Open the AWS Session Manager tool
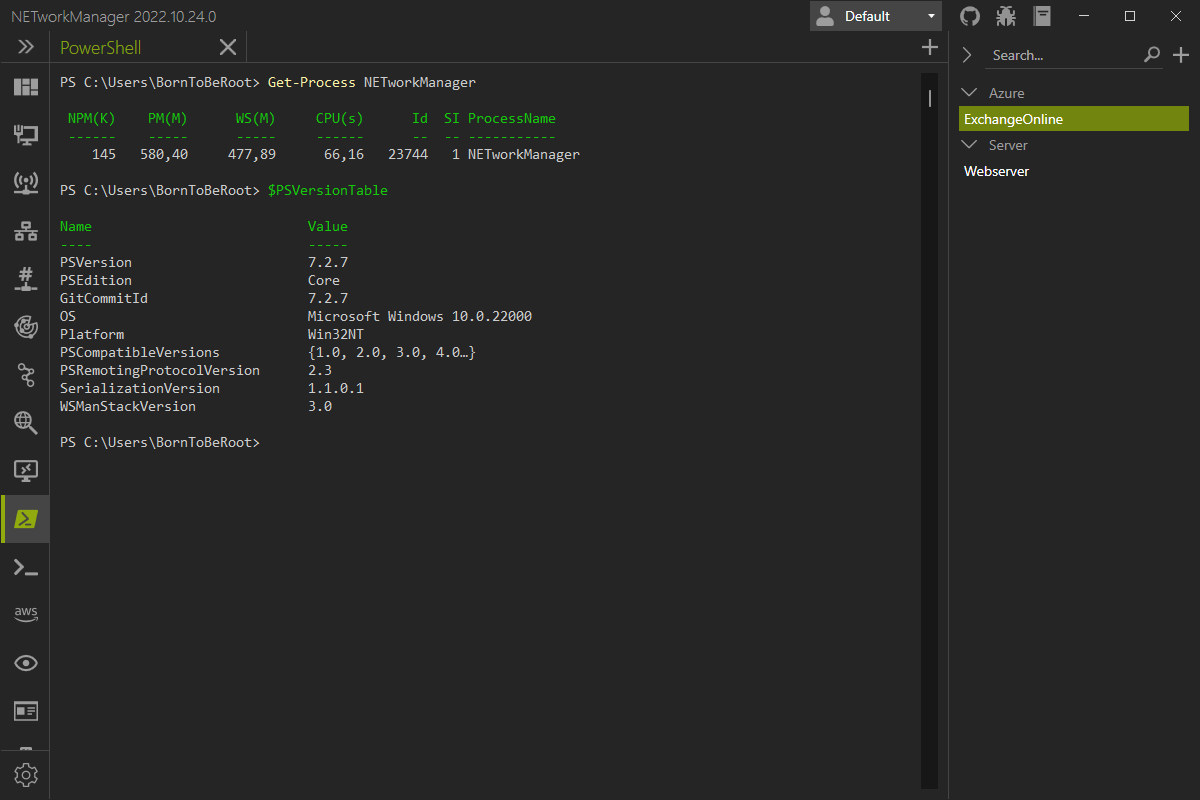This screenshot has width=1200, height=800. [25, 614]
